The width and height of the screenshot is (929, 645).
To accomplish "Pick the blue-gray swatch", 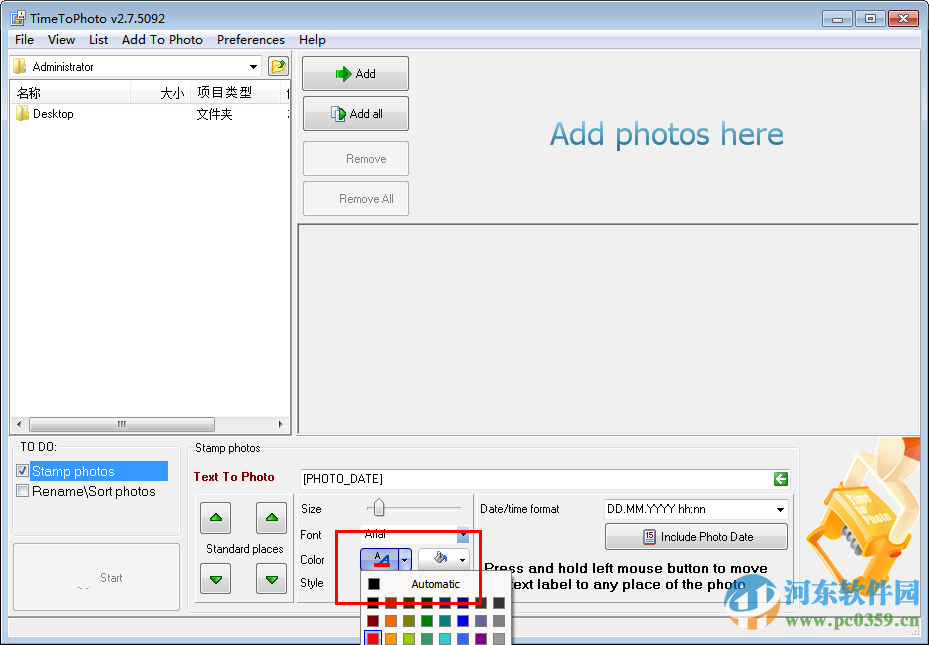I will pyautogui.click(x=481, y=621).
